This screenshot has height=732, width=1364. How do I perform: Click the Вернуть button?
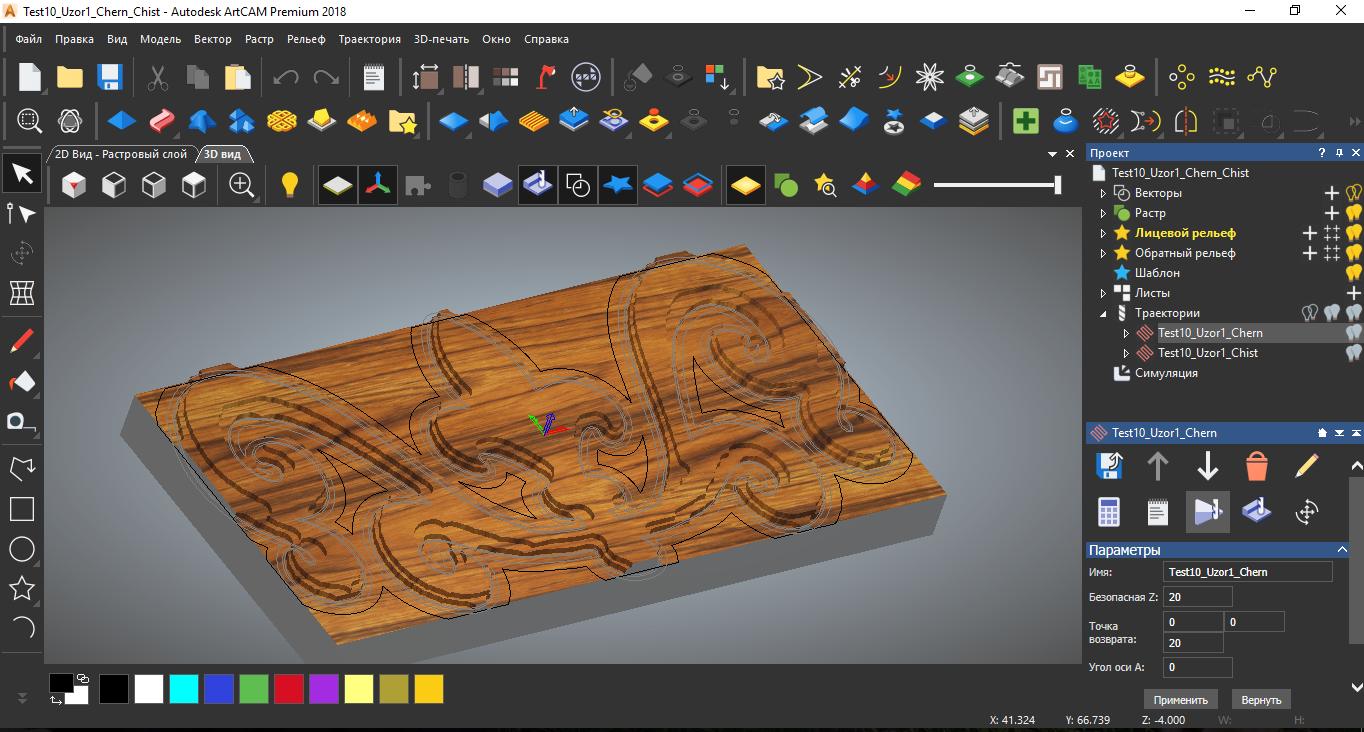(x=1261, y=699)
